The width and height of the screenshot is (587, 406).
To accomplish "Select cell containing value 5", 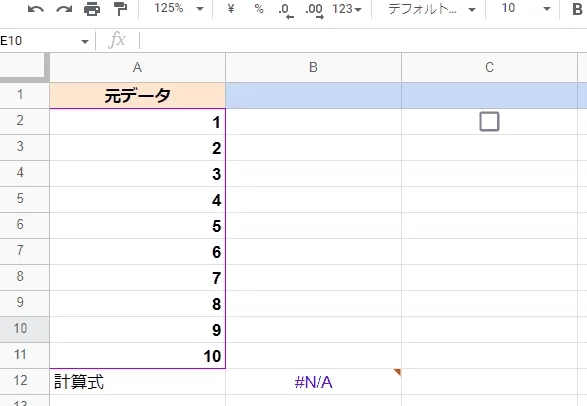I will tap(137, 226).
